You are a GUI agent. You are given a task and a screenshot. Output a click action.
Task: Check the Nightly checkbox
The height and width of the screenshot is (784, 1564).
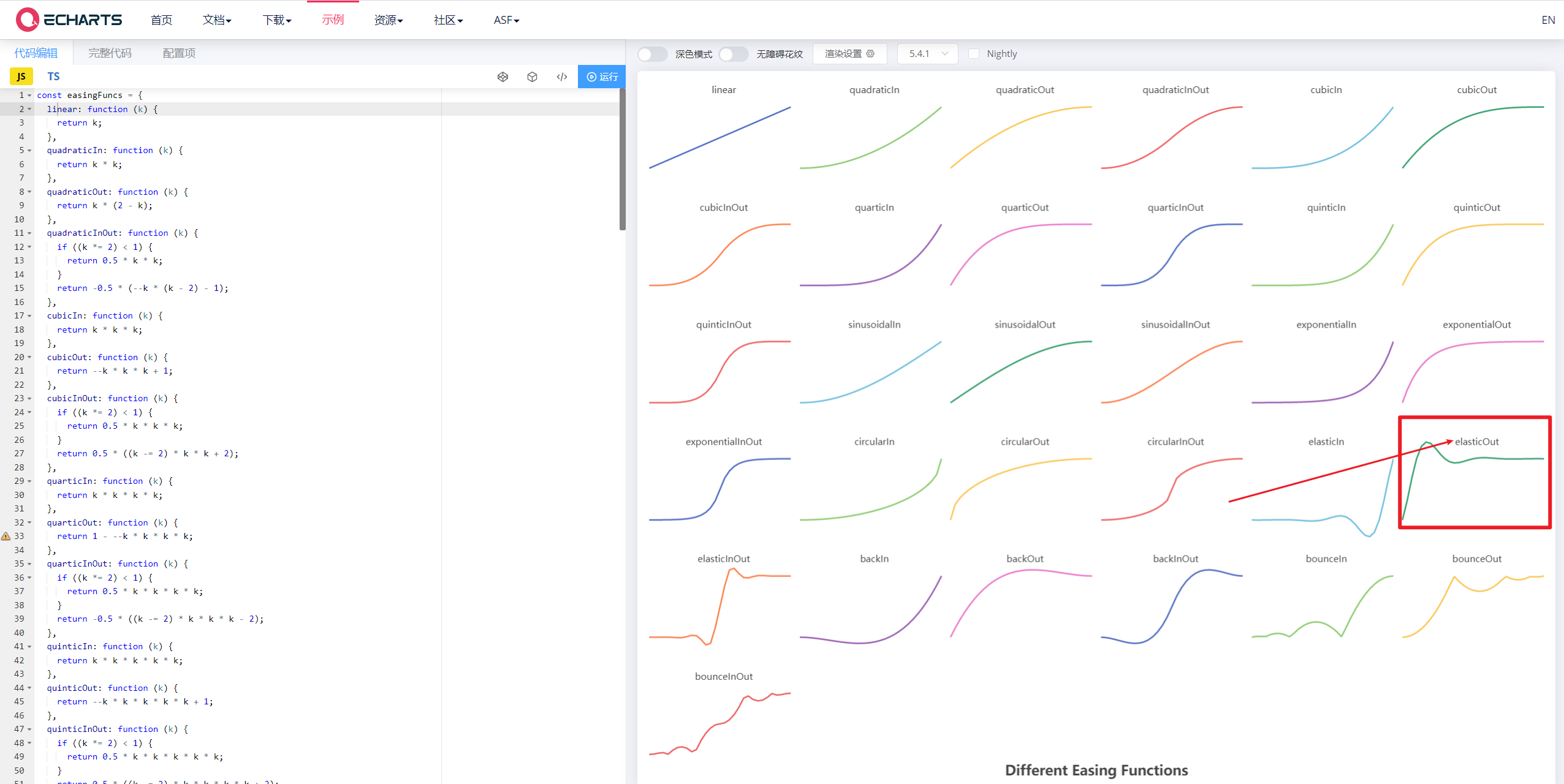973,54
